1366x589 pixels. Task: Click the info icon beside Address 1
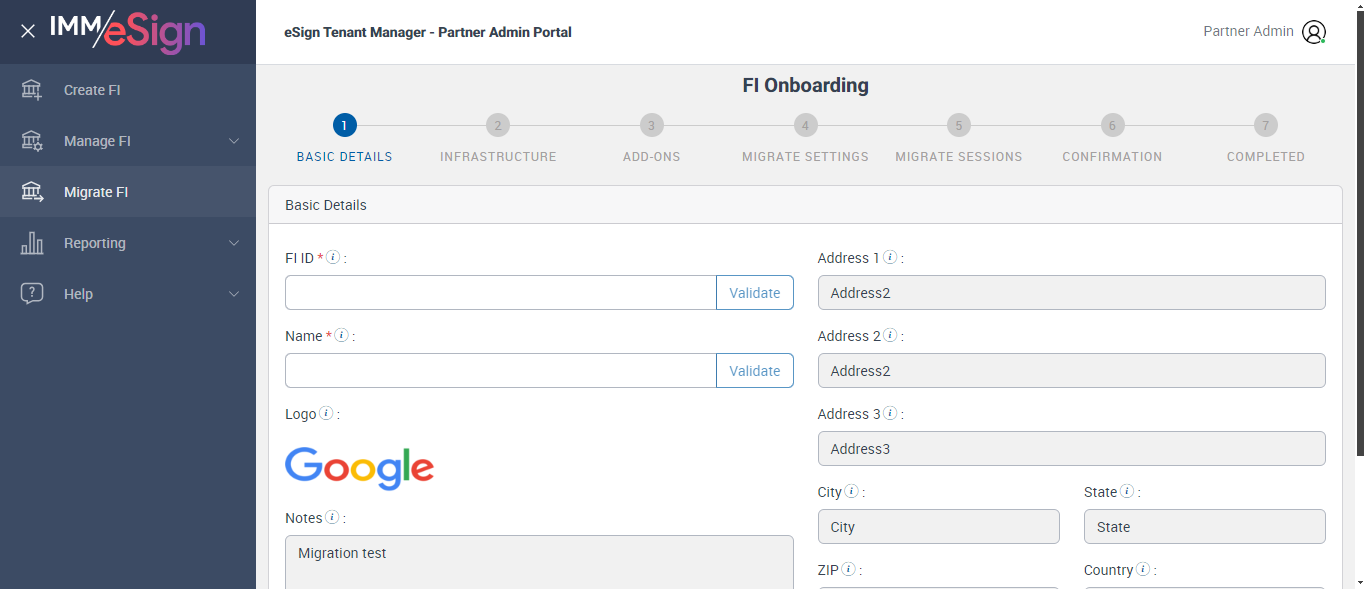pos(890,258)
